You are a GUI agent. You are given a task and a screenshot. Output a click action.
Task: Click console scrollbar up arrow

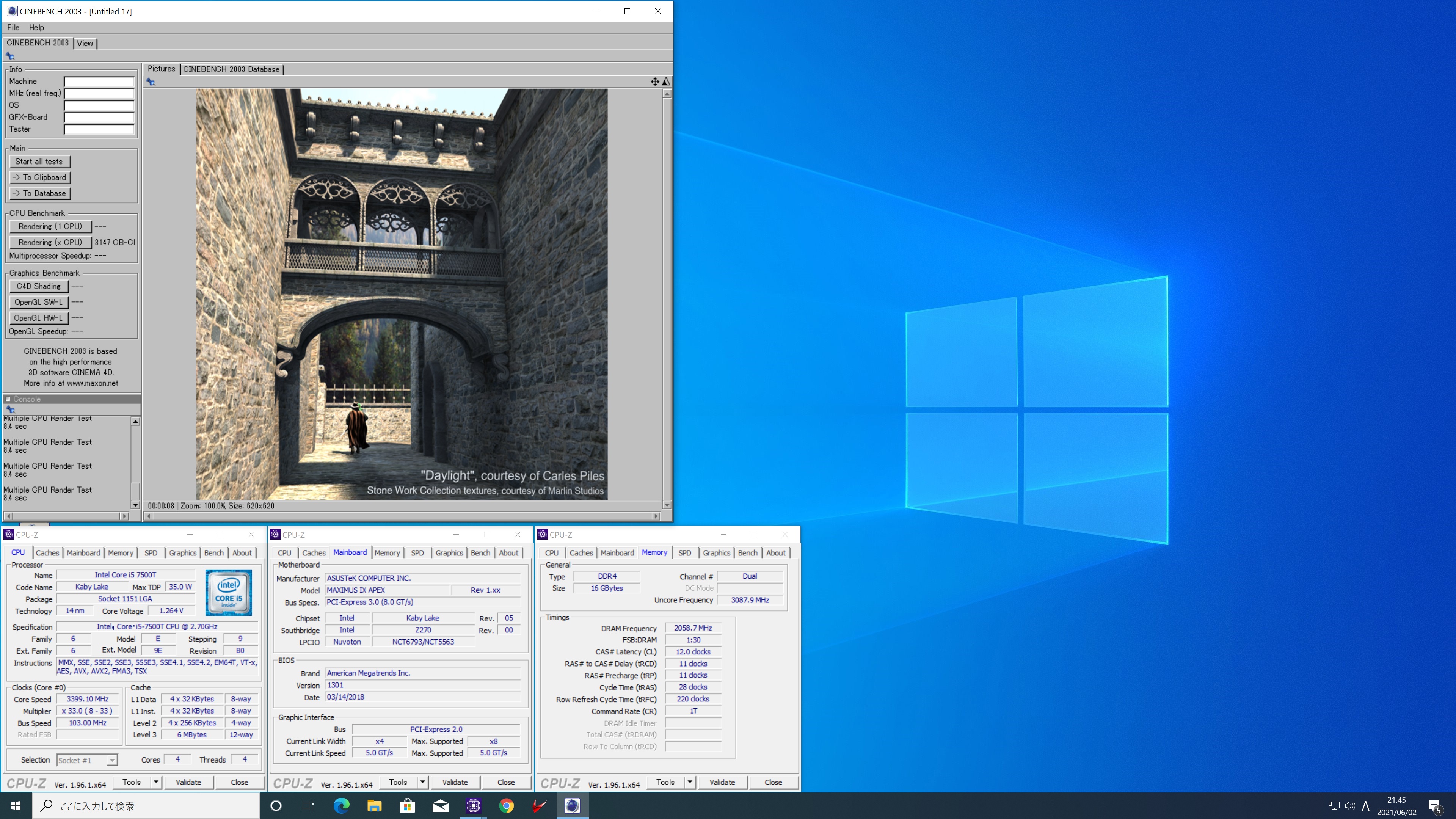(135, 422)
